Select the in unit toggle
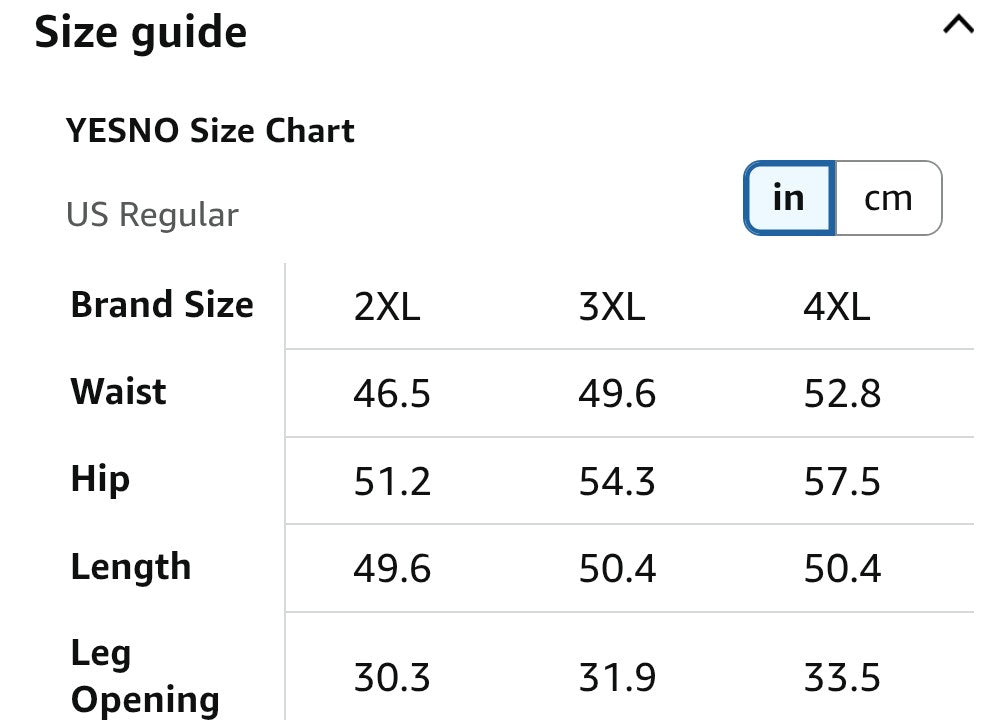The height and width of the screenshot is (720, 1008). [789, 198]
